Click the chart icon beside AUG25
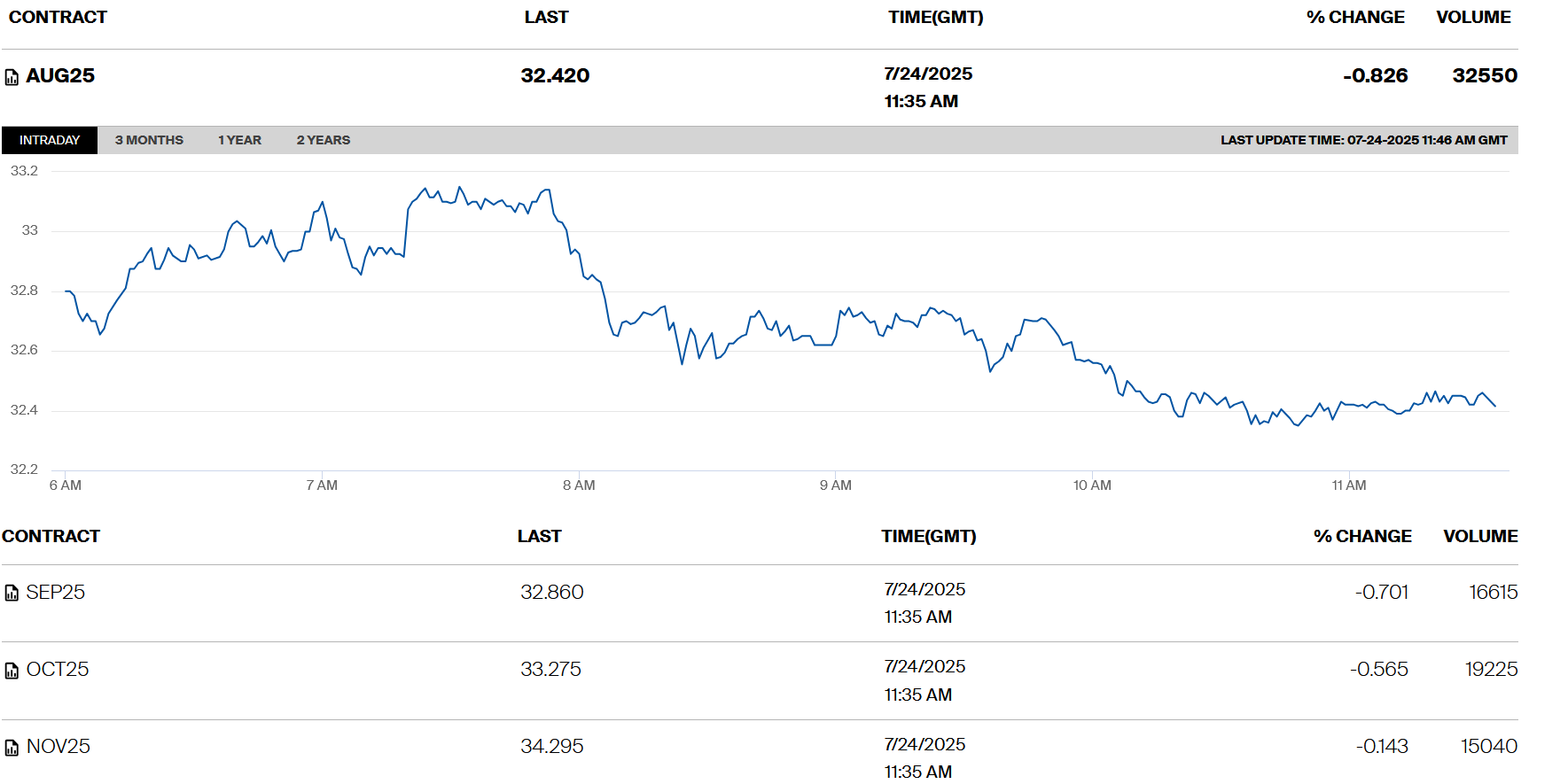Image resolution: width=1568 pixels, height=784 pixels. point(12,77)
